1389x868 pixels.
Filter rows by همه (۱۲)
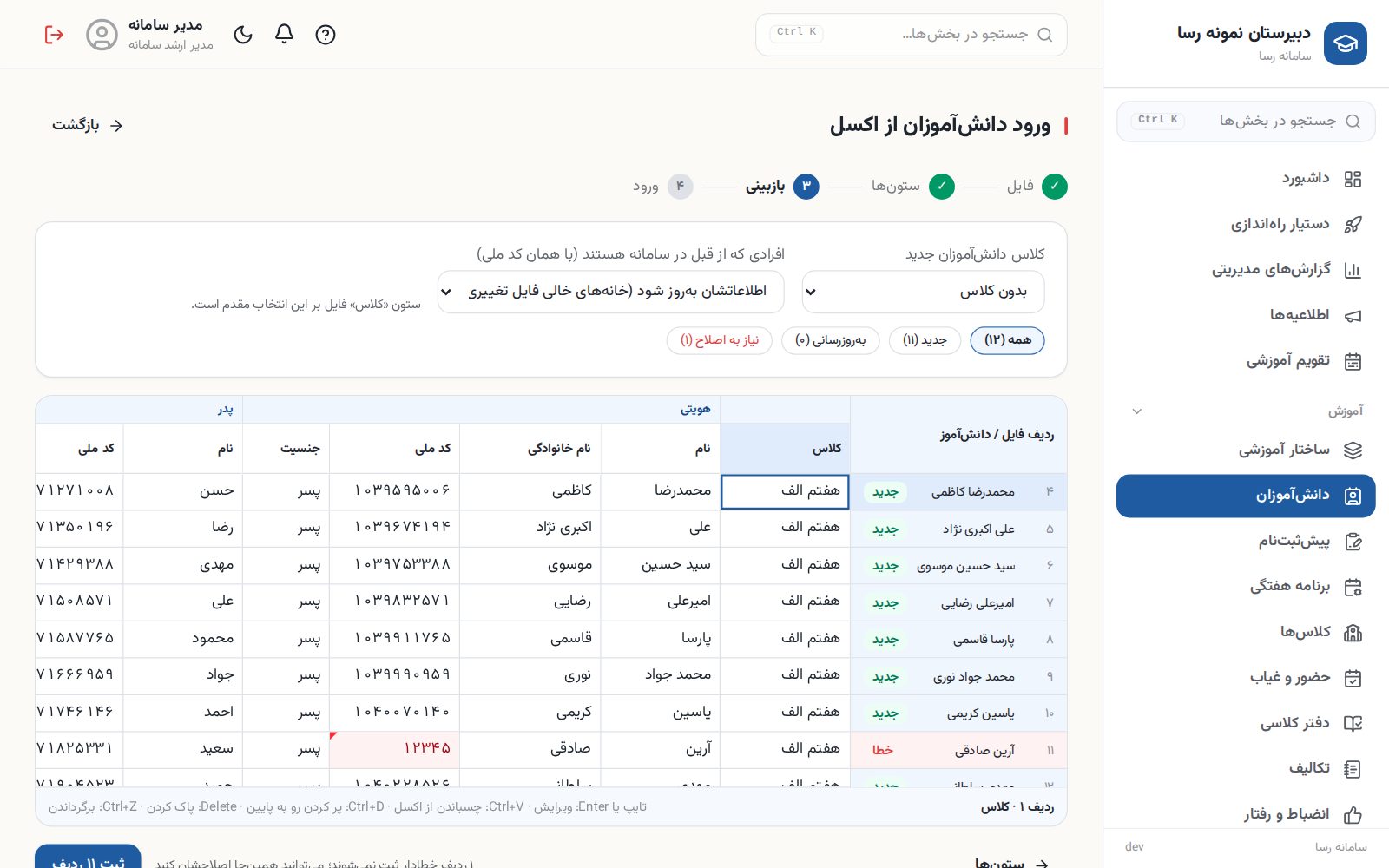click(x=1007, y=340)
